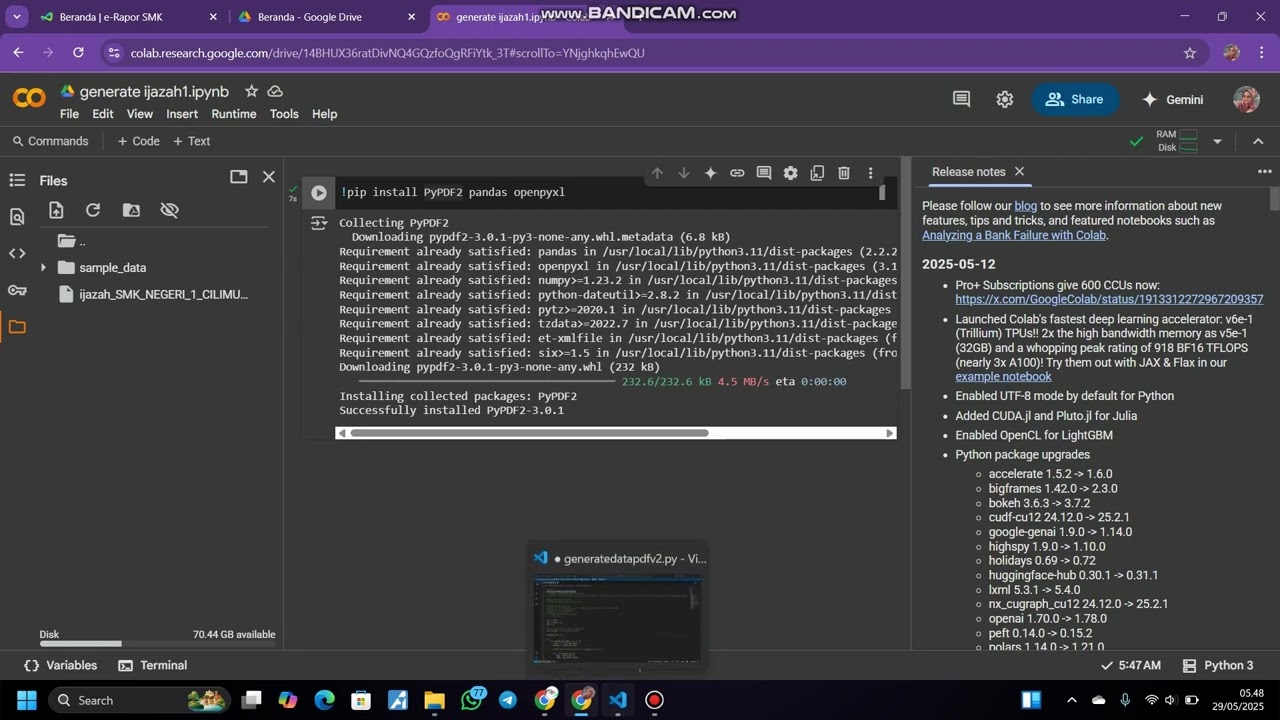Click the Release notes vertical scrollbar
Viewport: 1280px width, 720px height.
pos(1274,199)
